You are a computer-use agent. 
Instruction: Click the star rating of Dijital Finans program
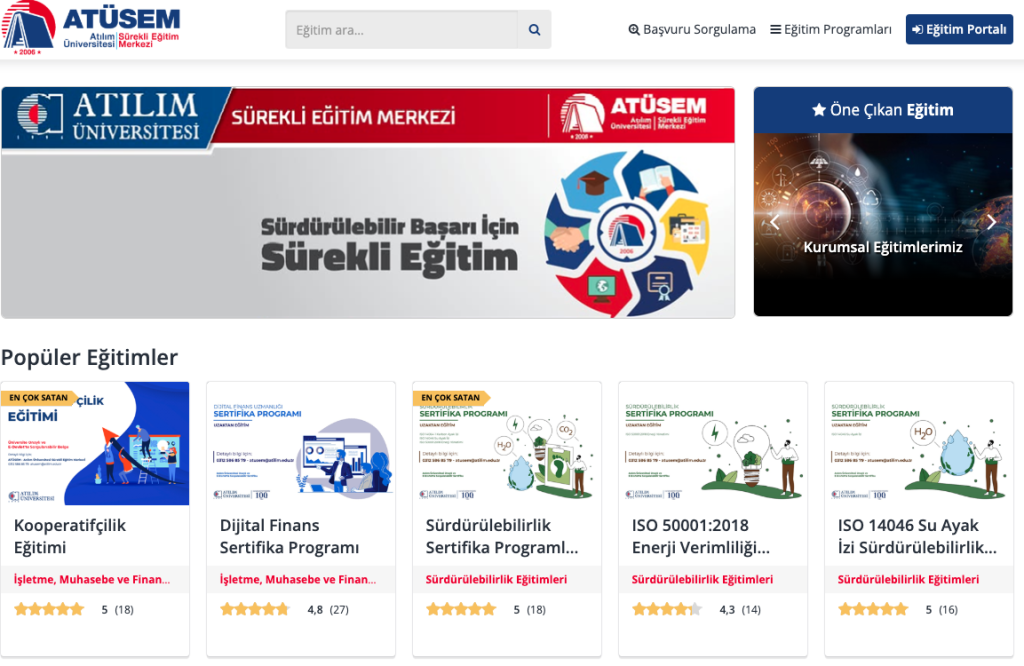[255, 609]
